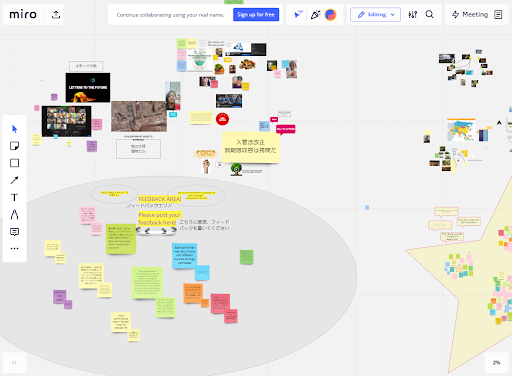Select the rectangle shape tool

pyautogui.click(x=14, y=163)
